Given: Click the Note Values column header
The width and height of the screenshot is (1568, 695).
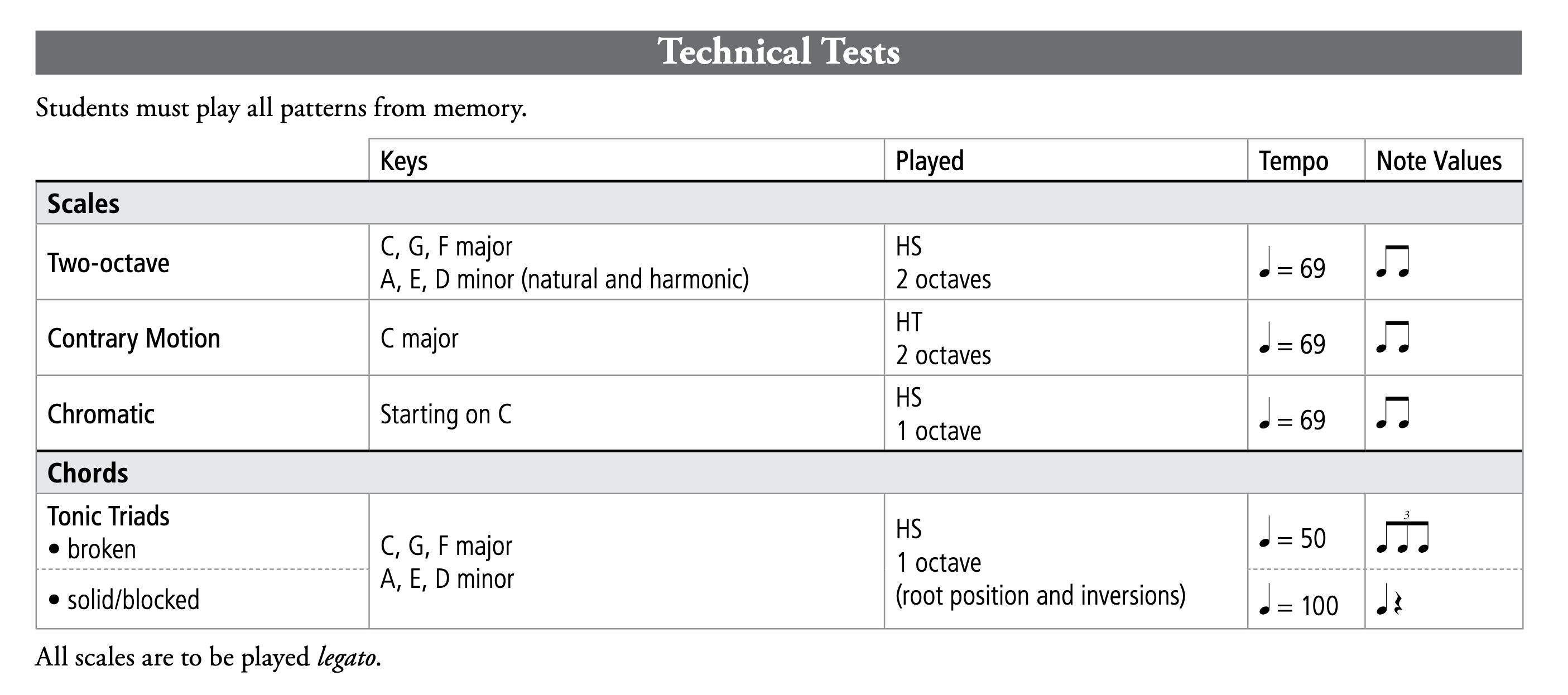Looking at the screenshot, I should tap(1439, 161).
